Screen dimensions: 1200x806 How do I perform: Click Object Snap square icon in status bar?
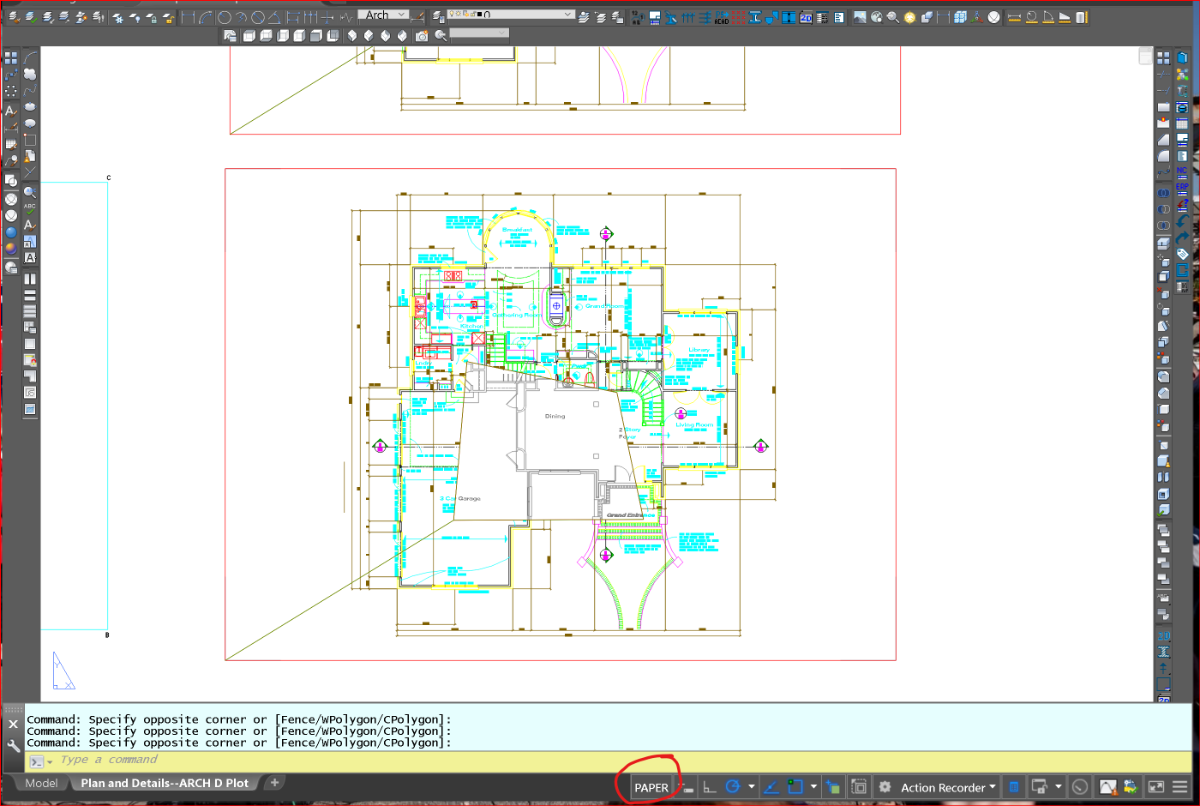795,788
